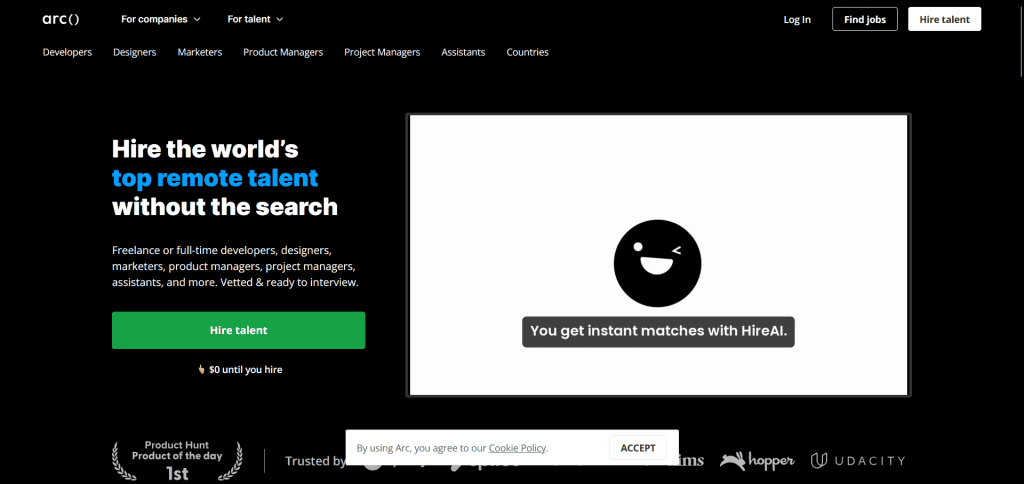Click the Log In link
Image resolution: width=1024 pixels, height=484 pixels.
[797, 19]
